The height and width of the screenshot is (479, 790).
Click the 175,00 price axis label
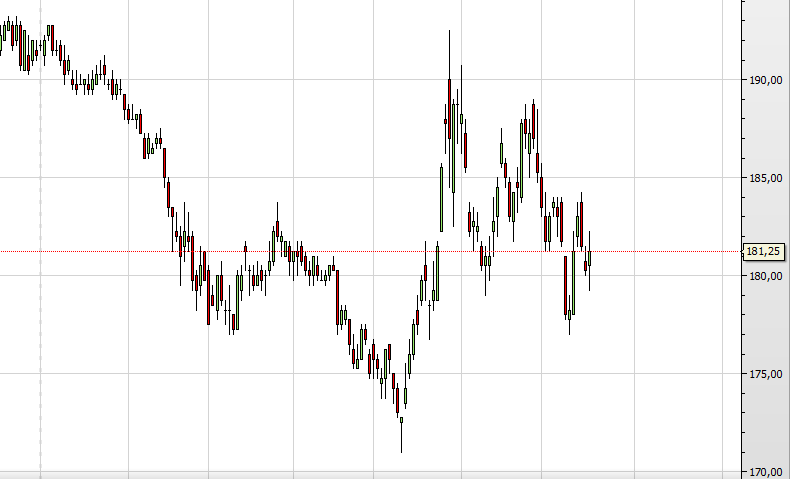(x=766, y=374)
